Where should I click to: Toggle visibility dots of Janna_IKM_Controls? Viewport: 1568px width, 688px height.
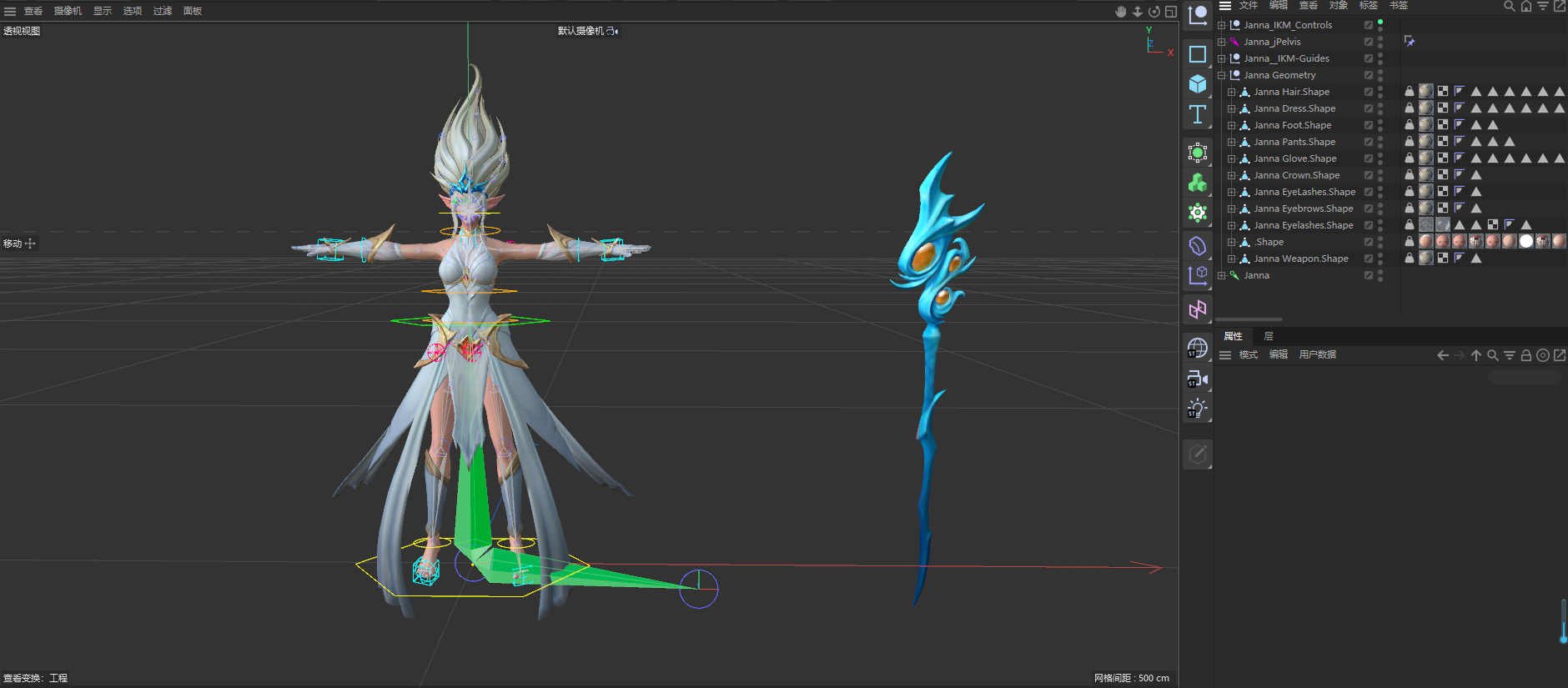1380,25
